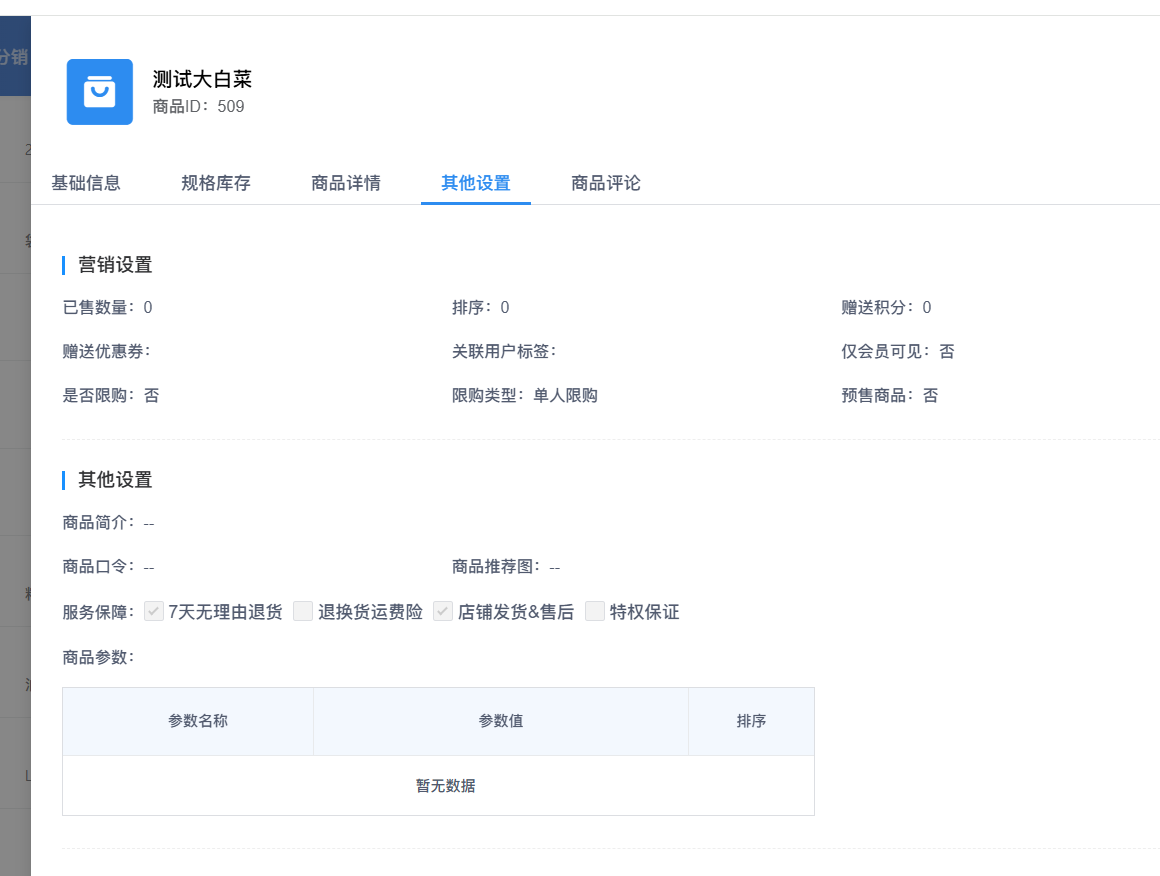Uncheck the 店铺发货&售后 checkbox

click(443, 612)
